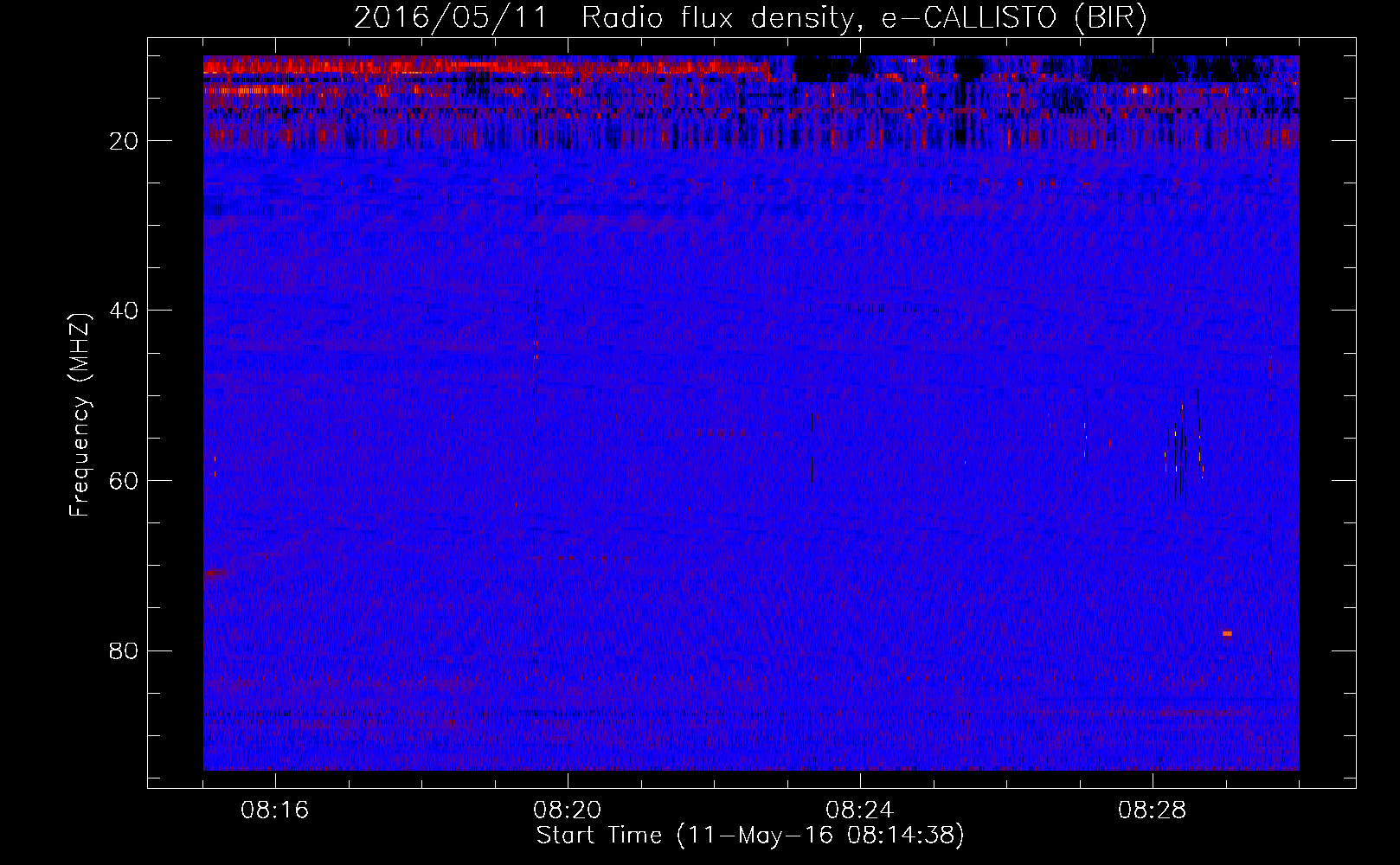
Task: Click the red streak near 71 MHz at left edge
Action: pyautogui.click(x=215, y=573)
